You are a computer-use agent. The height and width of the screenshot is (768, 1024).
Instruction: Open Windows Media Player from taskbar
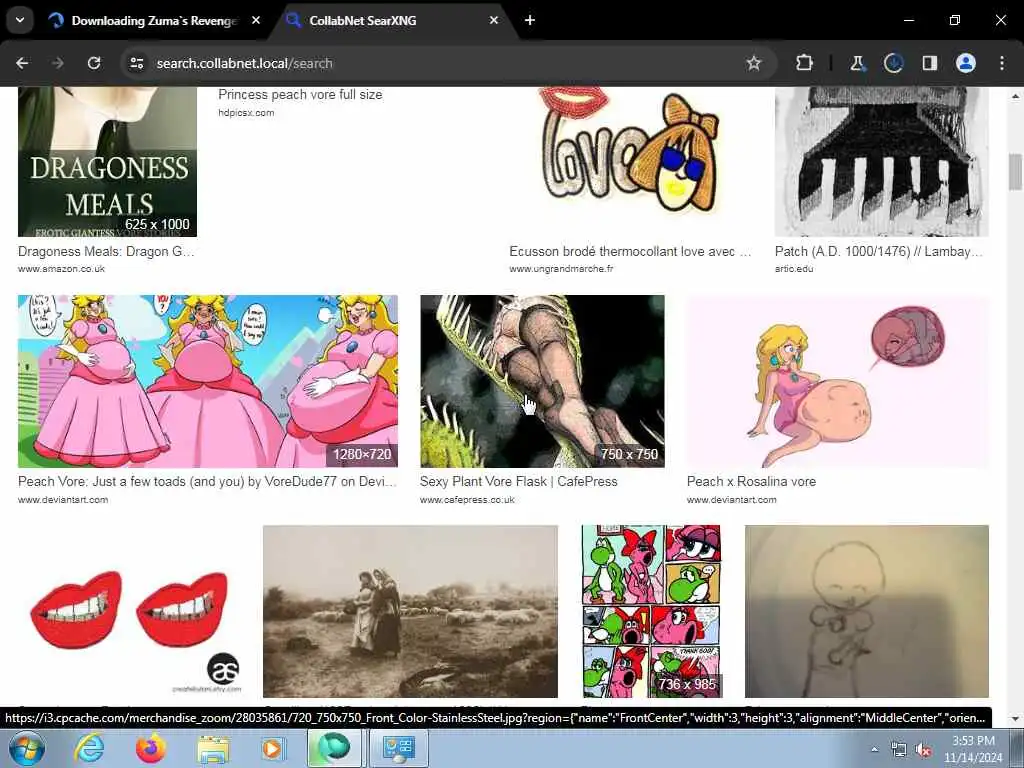click(273, 748)
